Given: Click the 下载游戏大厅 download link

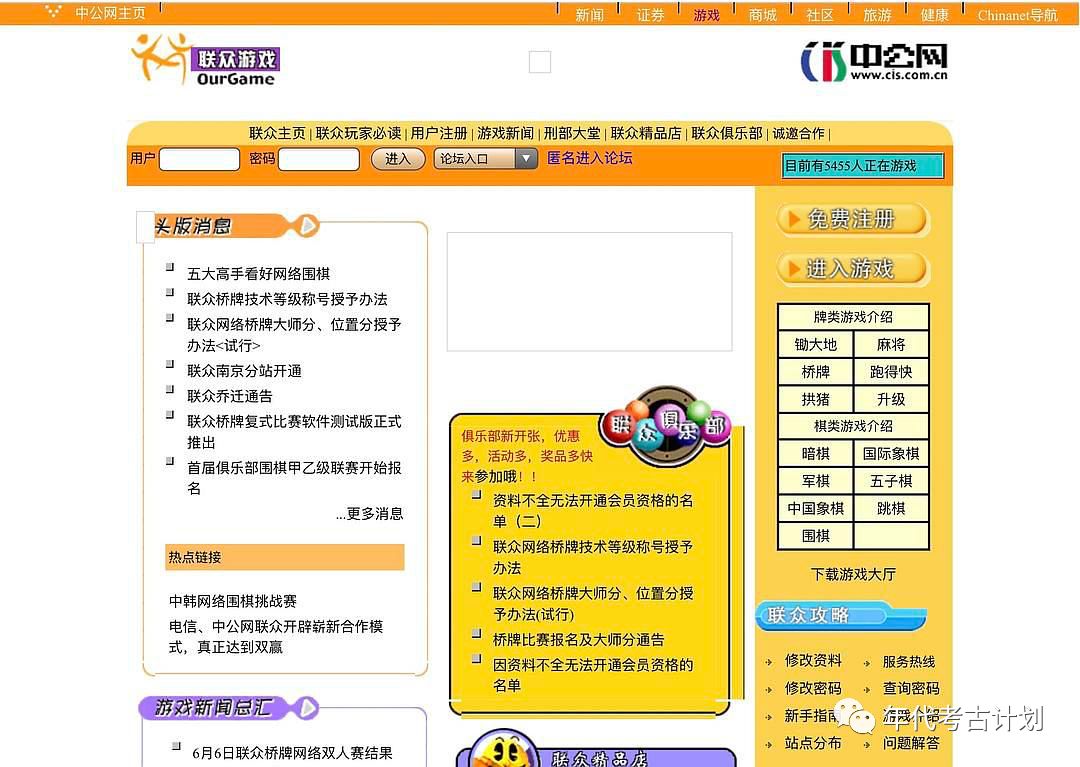Looking at the screenshot, I should [853, 574].
